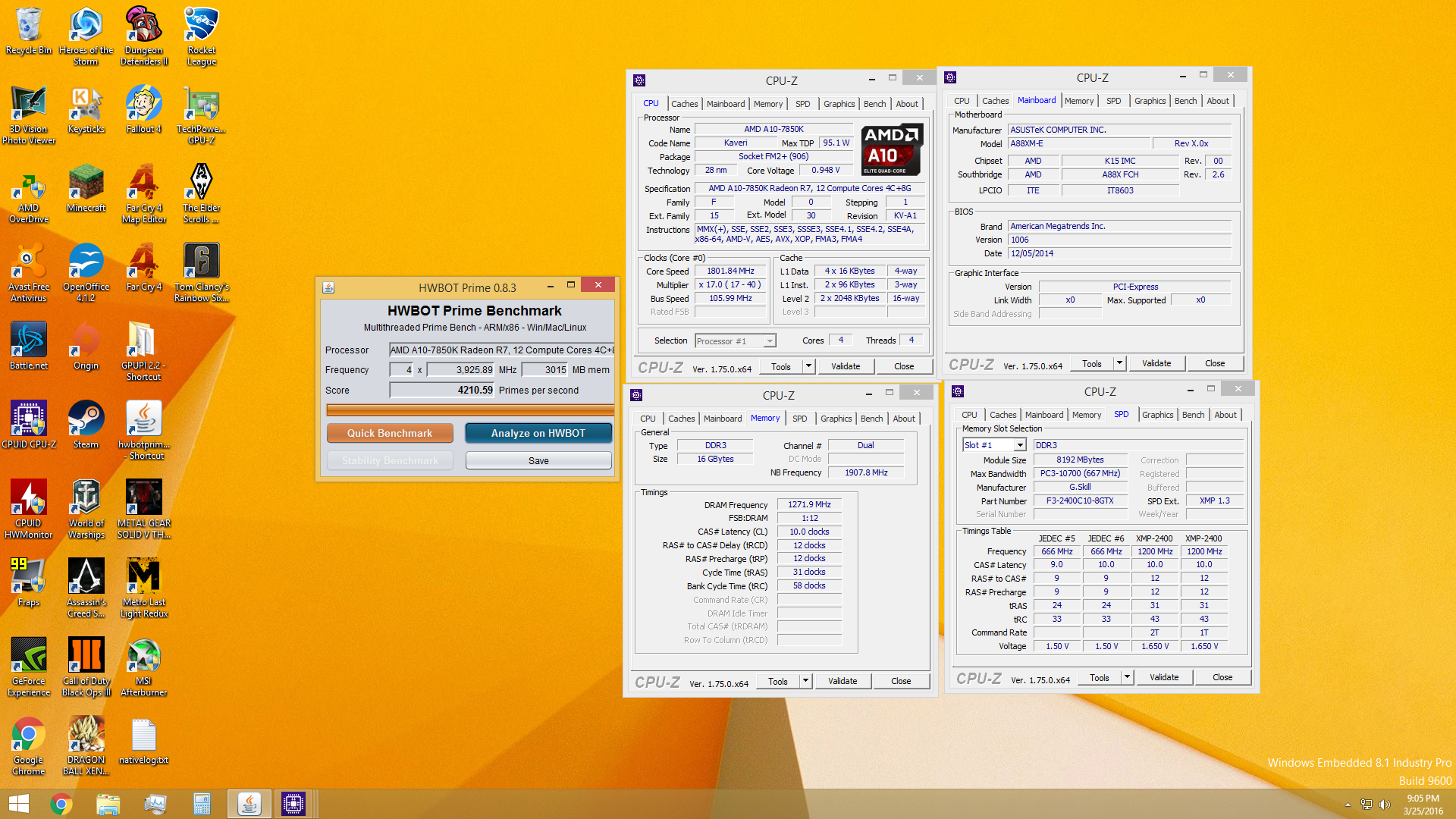Image resolution: width=1456 pixels, height=819 pixels.
Task: Open GeForce Experience desktop icon
Action: coord(29,667)
